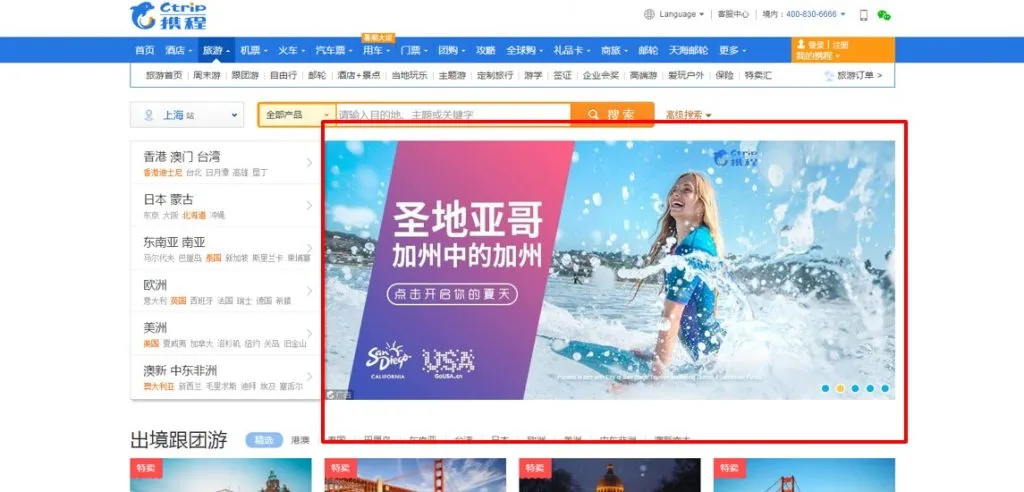Open the 上海站 city selector
1024x492 pixels.
(x=187, y=115)
